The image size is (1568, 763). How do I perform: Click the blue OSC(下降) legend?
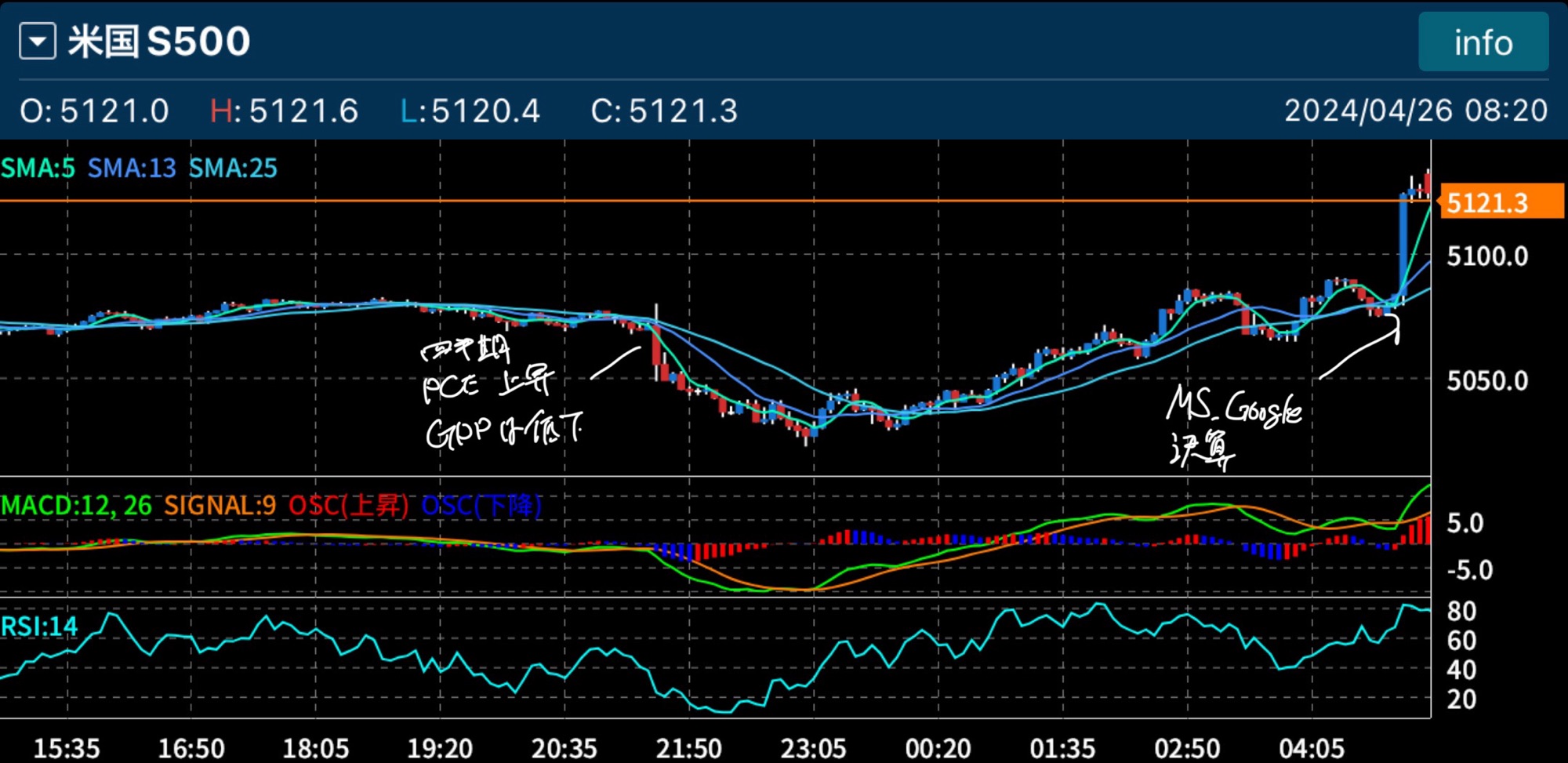481,506
